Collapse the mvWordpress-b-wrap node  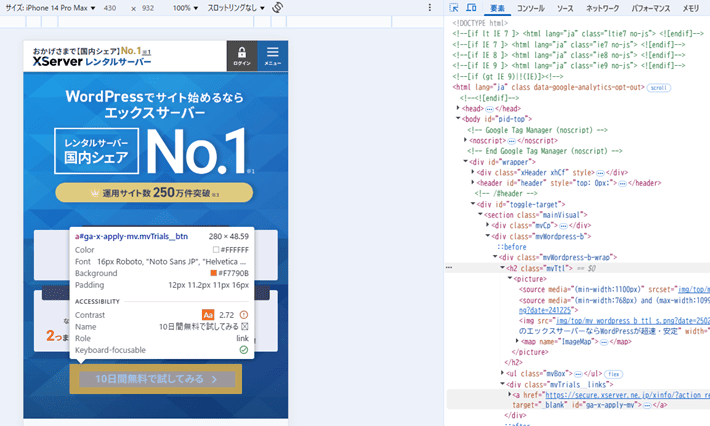pyautogui.click(x=494, y=257)
